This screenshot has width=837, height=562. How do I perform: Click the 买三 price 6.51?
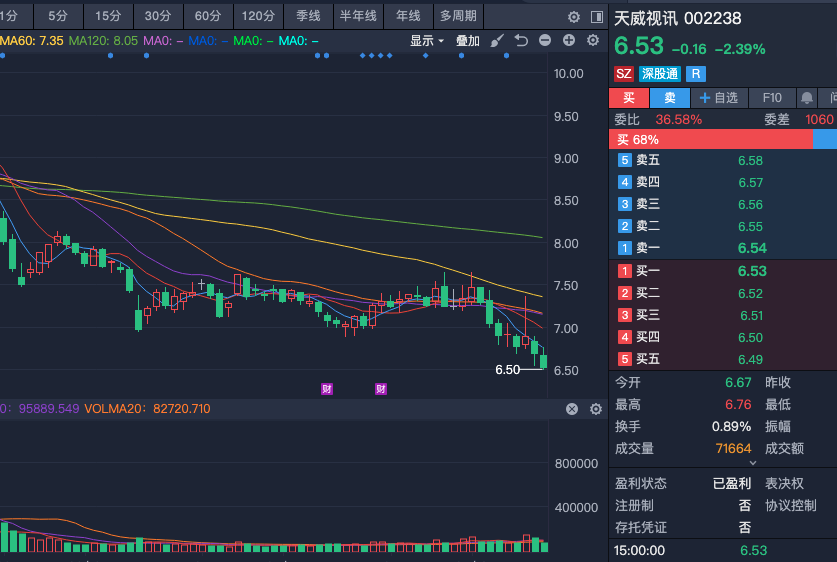click(x=752, y=315)
